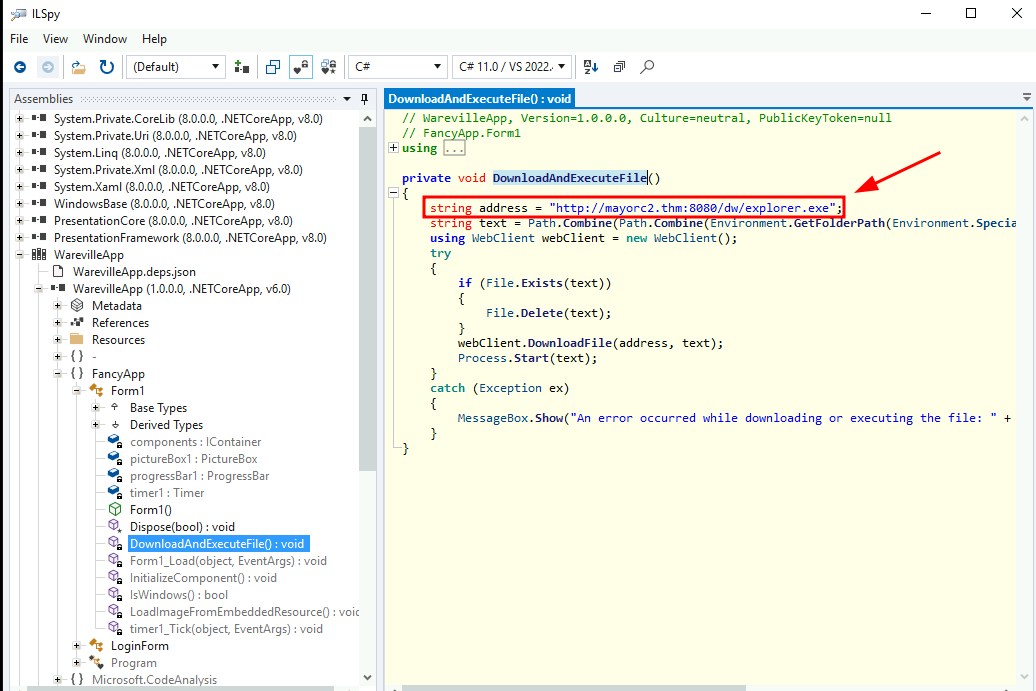
Task: Select progressBar1 : ProgressBar field
Action: click(200, 476)
